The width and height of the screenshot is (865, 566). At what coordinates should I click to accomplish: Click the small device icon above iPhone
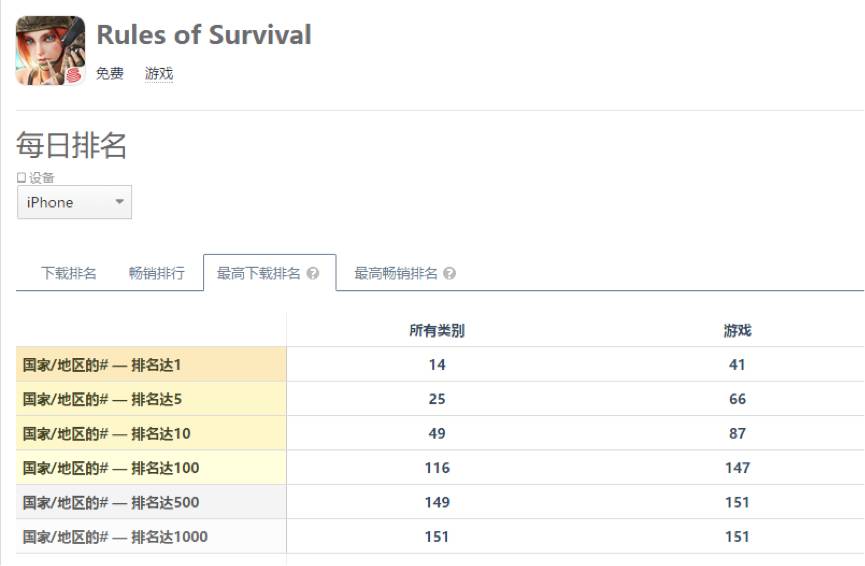(x=21, y=178)
